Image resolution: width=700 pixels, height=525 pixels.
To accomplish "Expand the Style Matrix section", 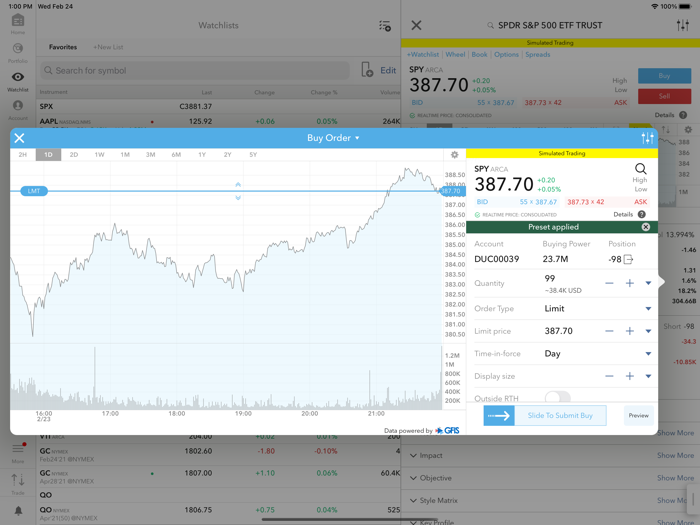I will click(433, 500).
